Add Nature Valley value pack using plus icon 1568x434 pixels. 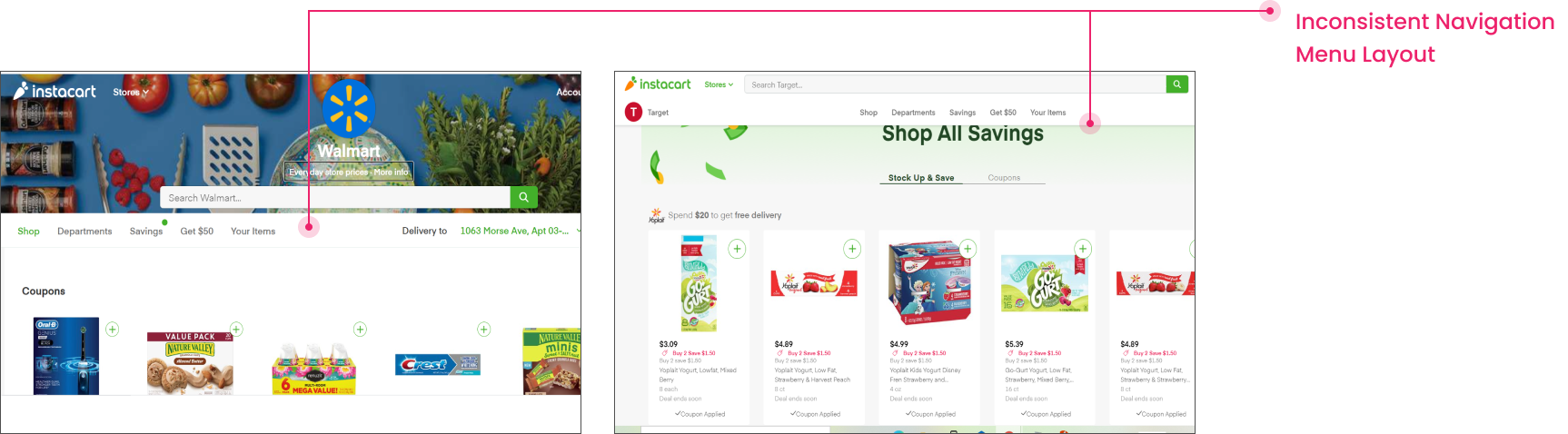click(x=236, y=329)
